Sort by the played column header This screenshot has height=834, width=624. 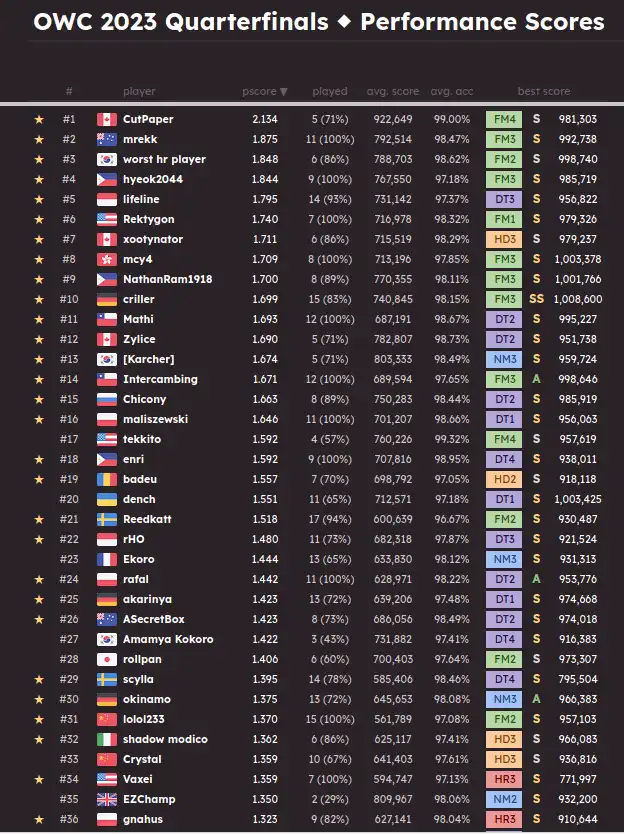330,91
